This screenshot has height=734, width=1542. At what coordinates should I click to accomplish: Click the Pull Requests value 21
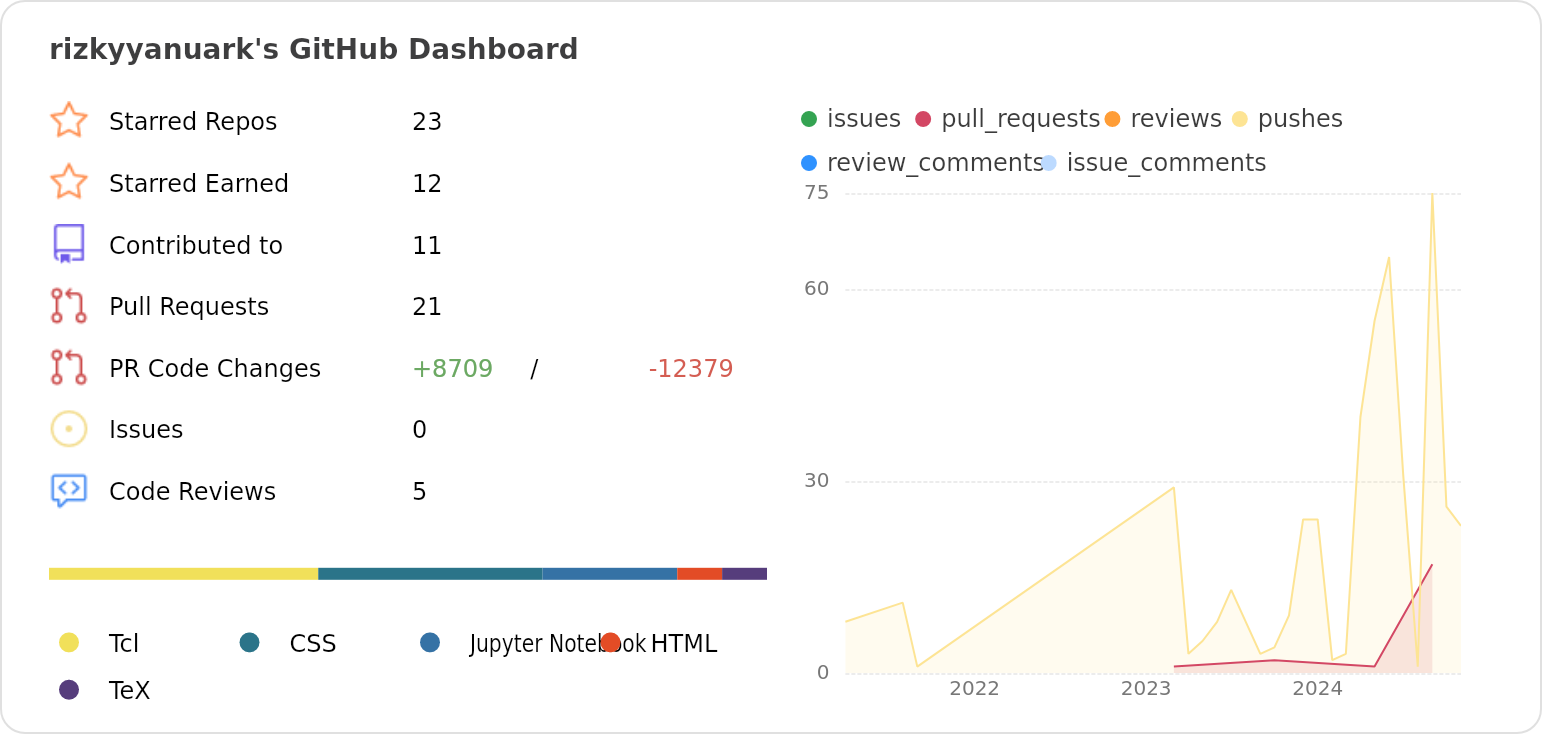[x=427, y=307]
